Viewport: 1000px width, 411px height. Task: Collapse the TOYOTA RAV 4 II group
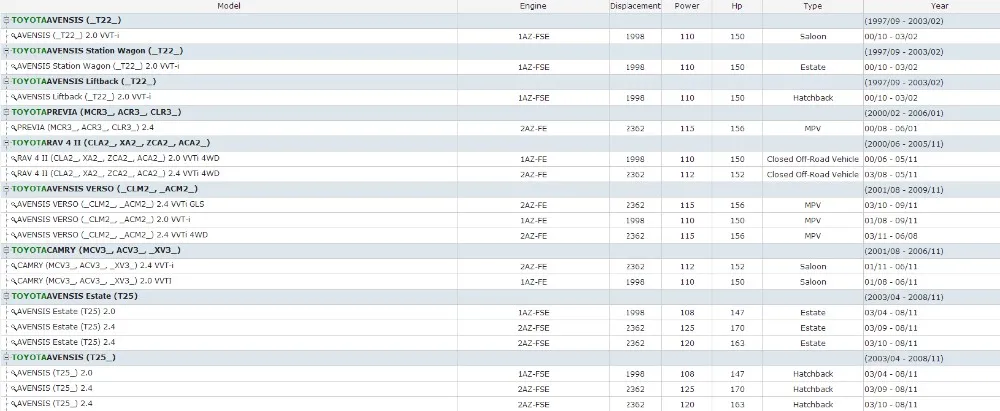(6, 143)
